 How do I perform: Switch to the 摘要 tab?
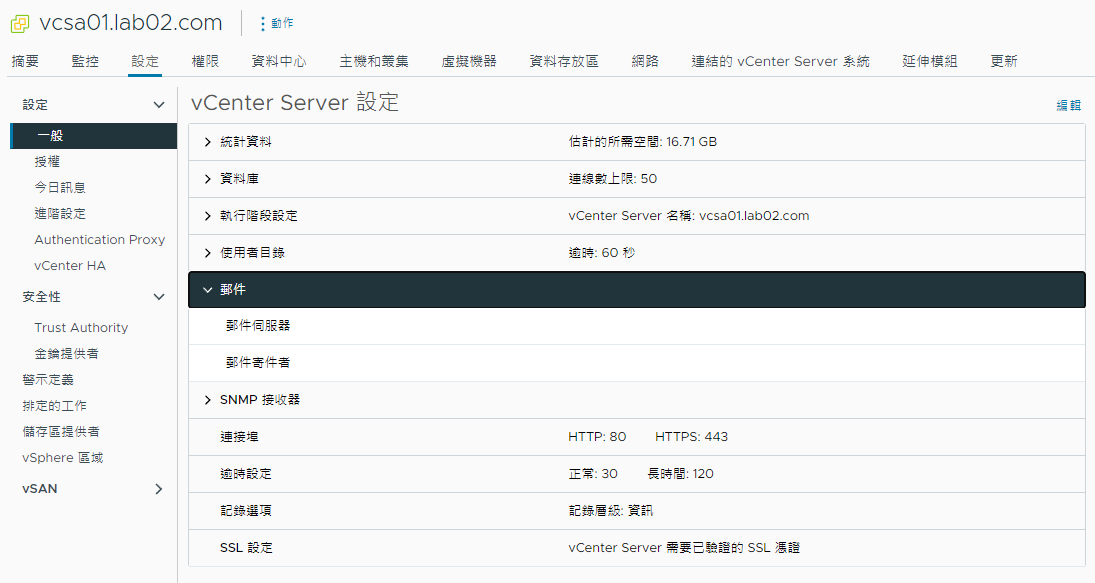pos(25,61)
